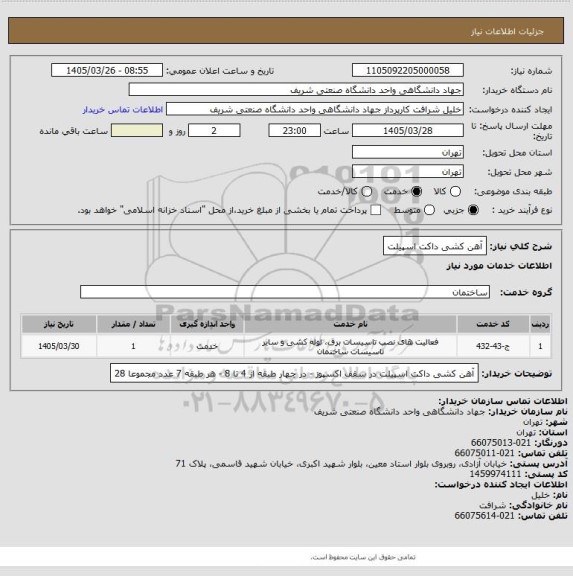Click the اطلاعات تماس سازمان خریدار heading
The image size is (573, 576).
tap(503, 401)
